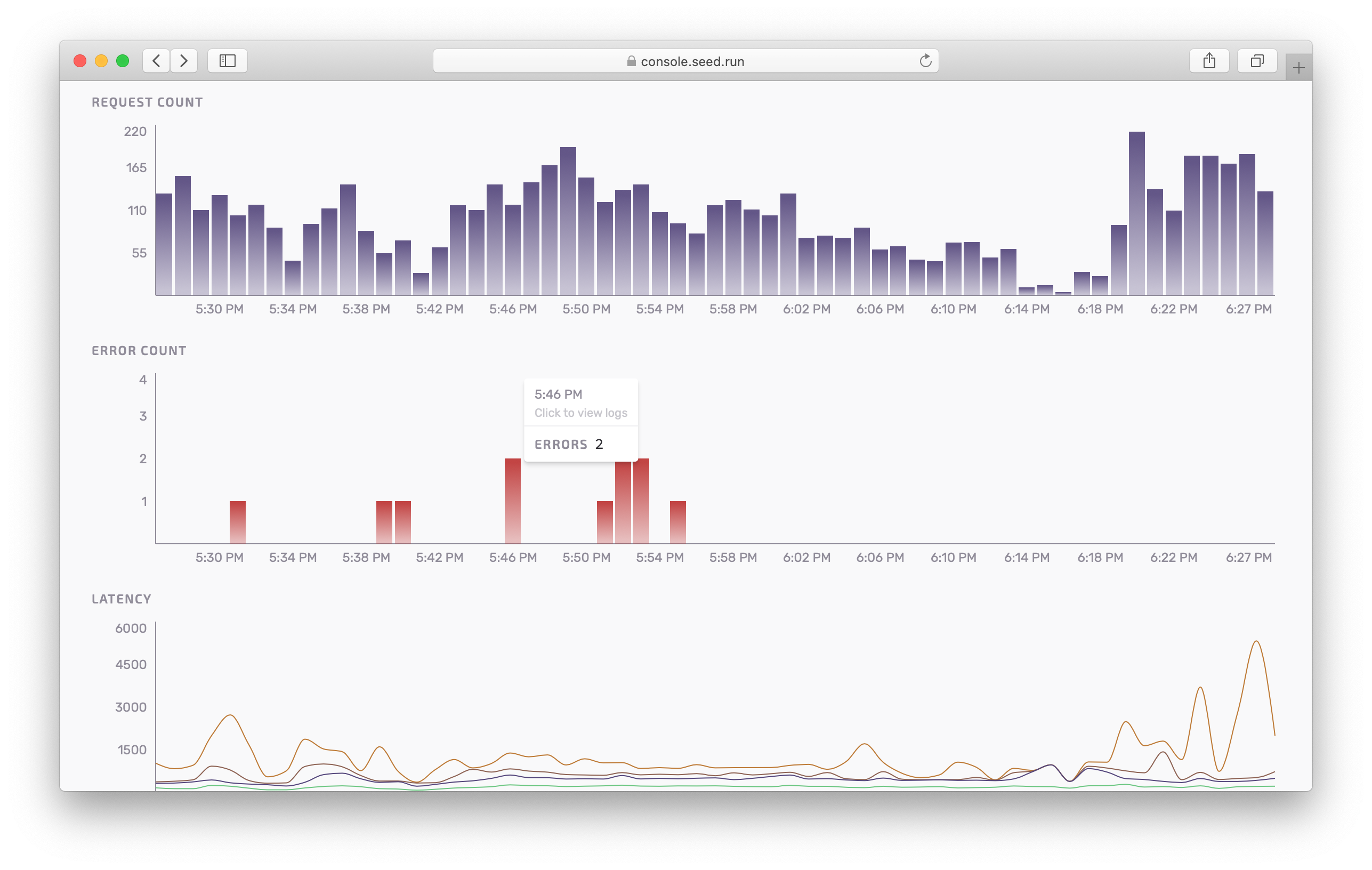
Task: Show all tabs overview icon
Action: (1257, 60)
